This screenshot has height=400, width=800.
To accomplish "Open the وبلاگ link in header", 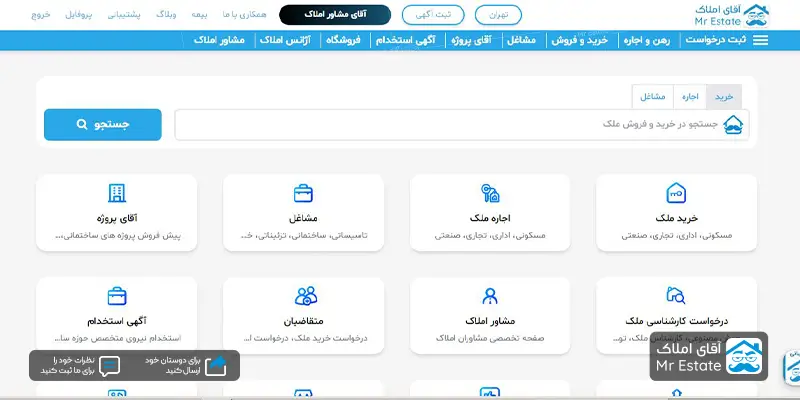I will tap(166, 15).
